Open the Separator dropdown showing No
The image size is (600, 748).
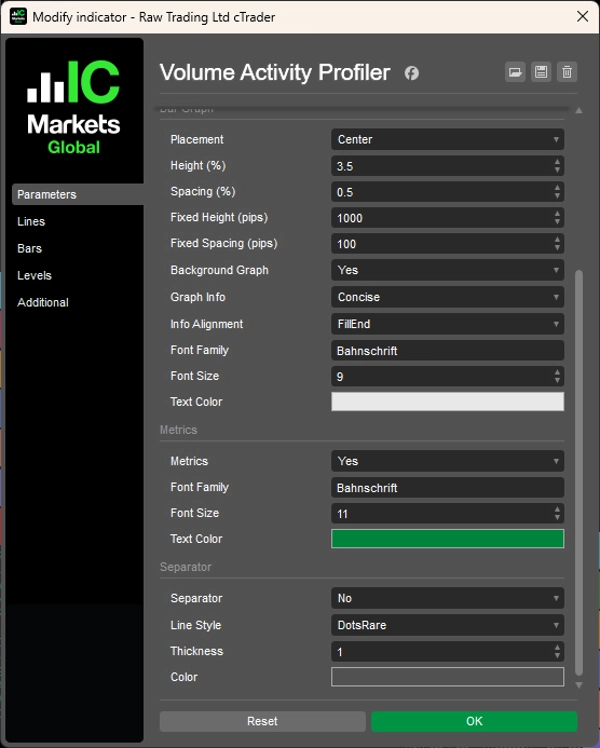(447, 598)
